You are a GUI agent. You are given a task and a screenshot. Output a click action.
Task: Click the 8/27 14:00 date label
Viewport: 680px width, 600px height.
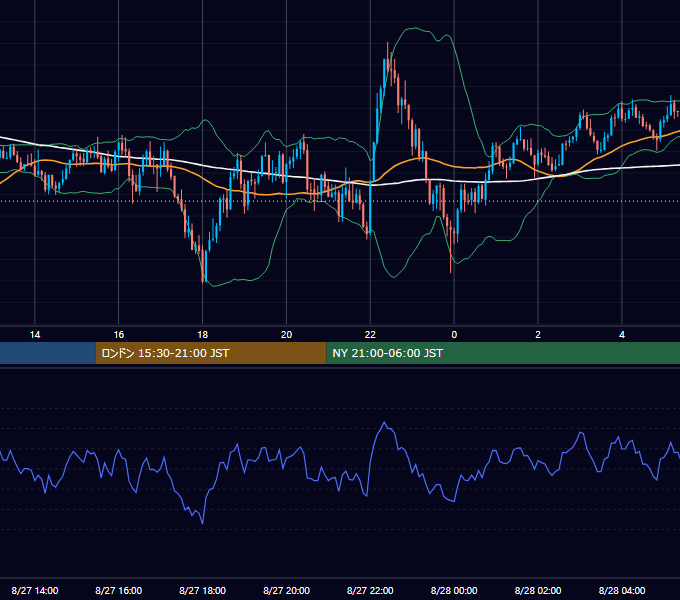[x=35, y=590]
